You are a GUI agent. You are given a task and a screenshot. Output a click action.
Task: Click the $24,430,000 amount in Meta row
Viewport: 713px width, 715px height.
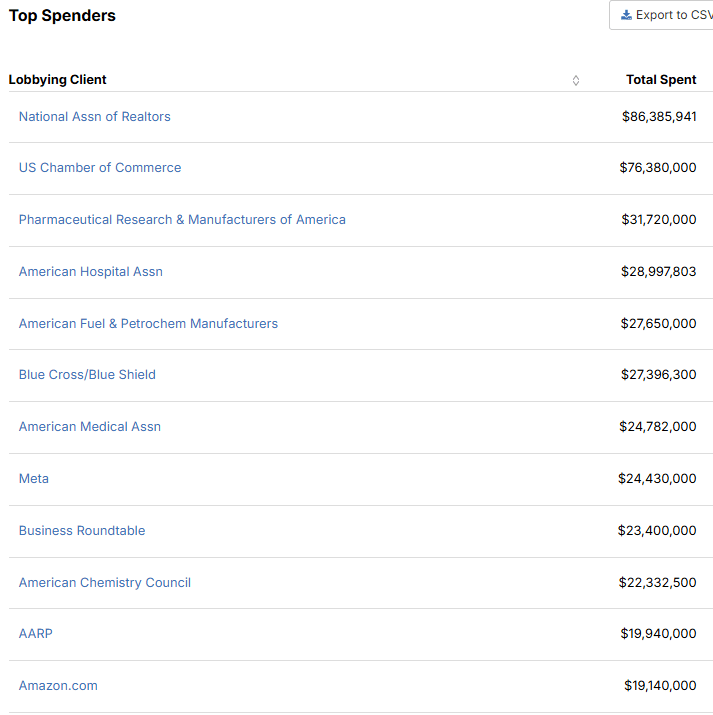pyautogui.click(x=657, y=478)
